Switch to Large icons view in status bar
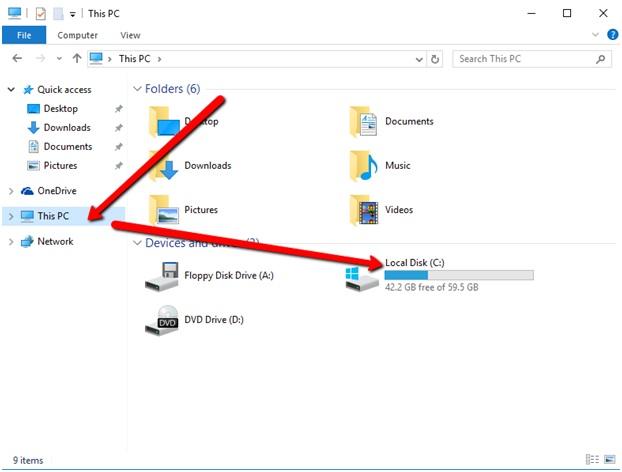 tap(609, 459)
